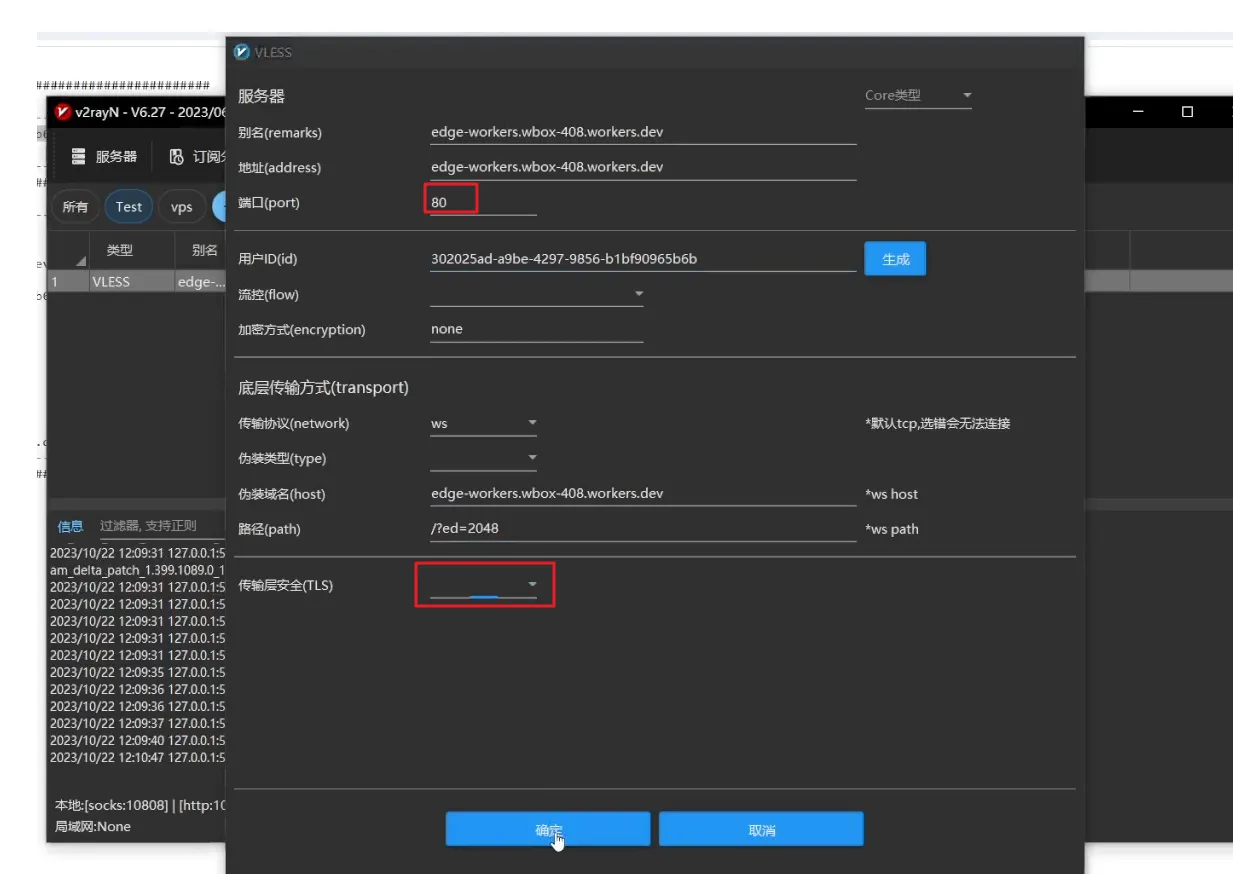Open the 信息 tab in log panel

(70, 526)
